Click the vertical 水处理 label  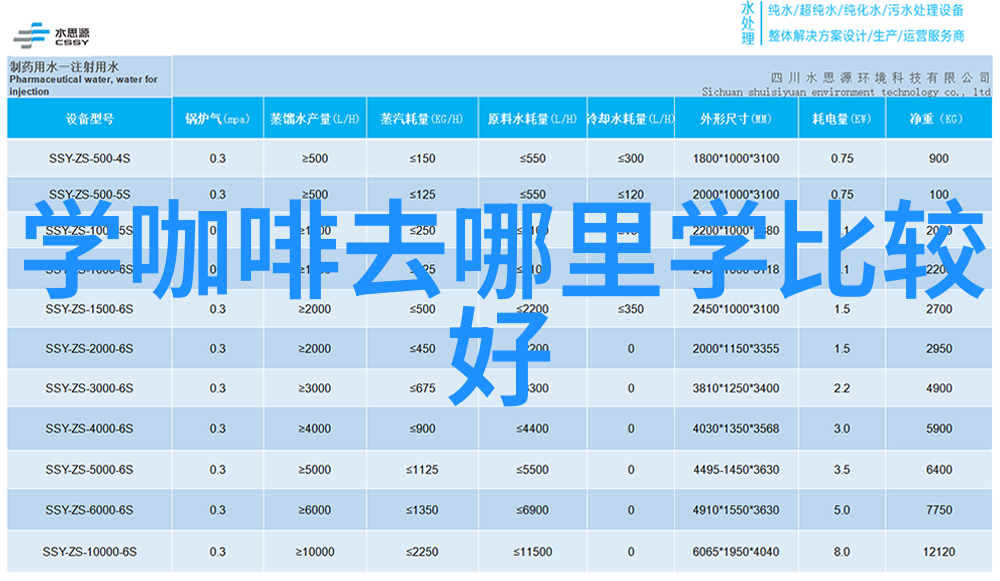[x=748, y=23]
